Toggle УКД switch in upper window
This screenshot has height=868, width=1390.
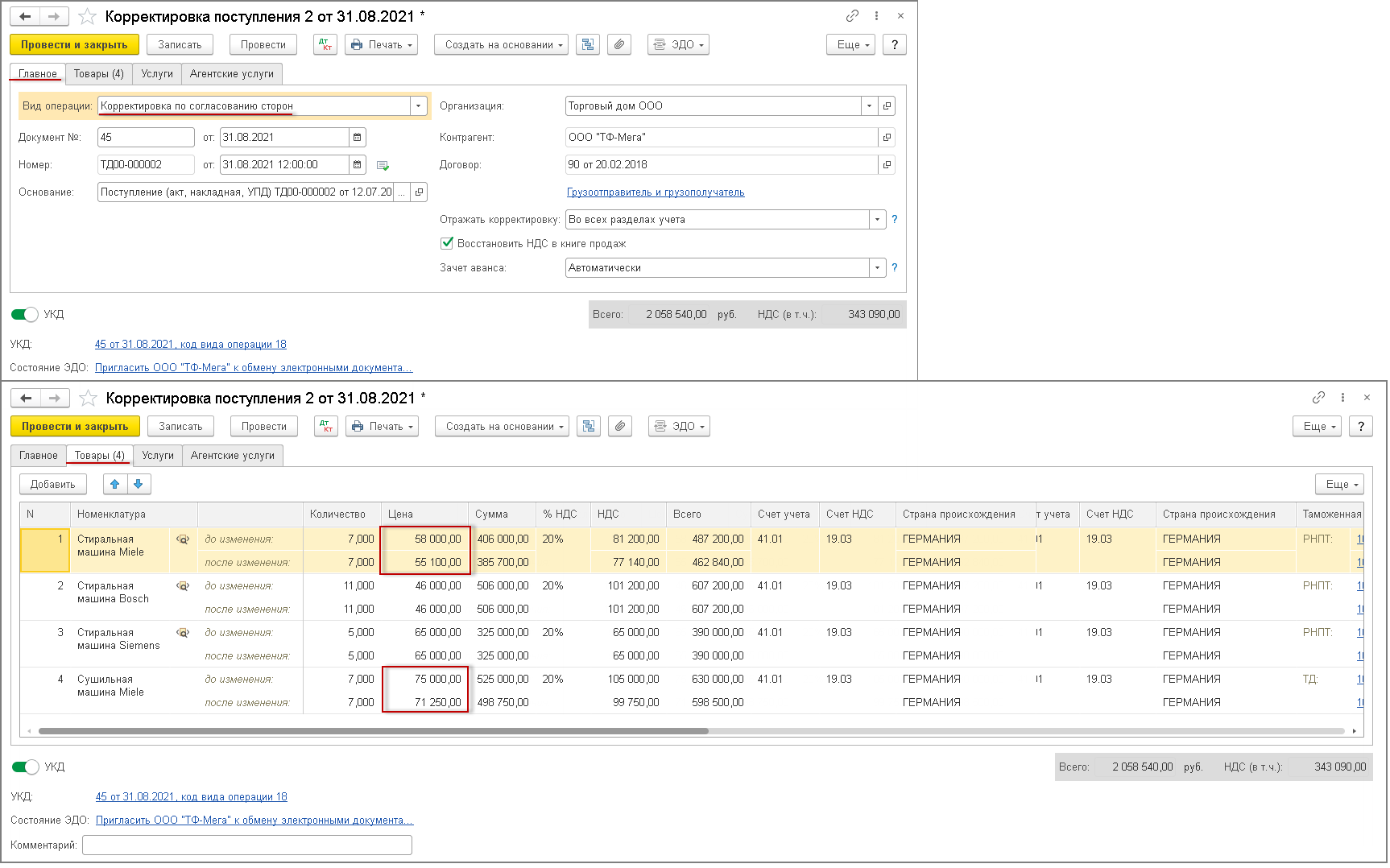tap(25, 314)
